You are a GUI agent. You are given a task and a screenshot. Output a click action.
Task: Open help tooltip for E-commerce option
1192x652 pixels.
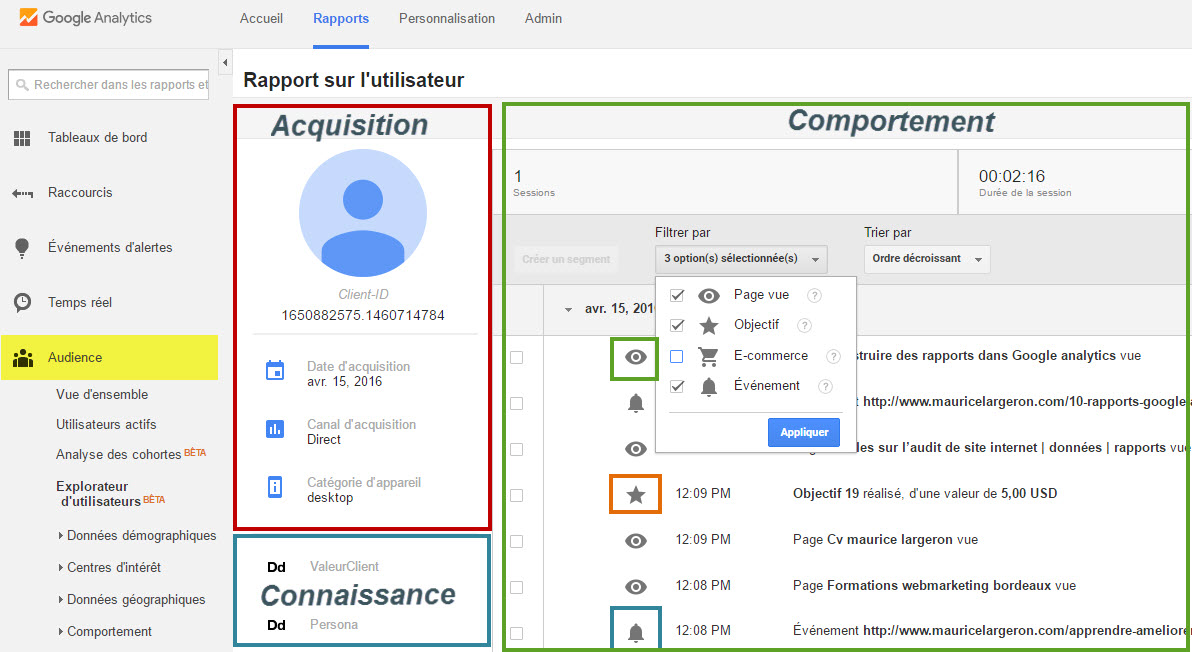[833, 356]
